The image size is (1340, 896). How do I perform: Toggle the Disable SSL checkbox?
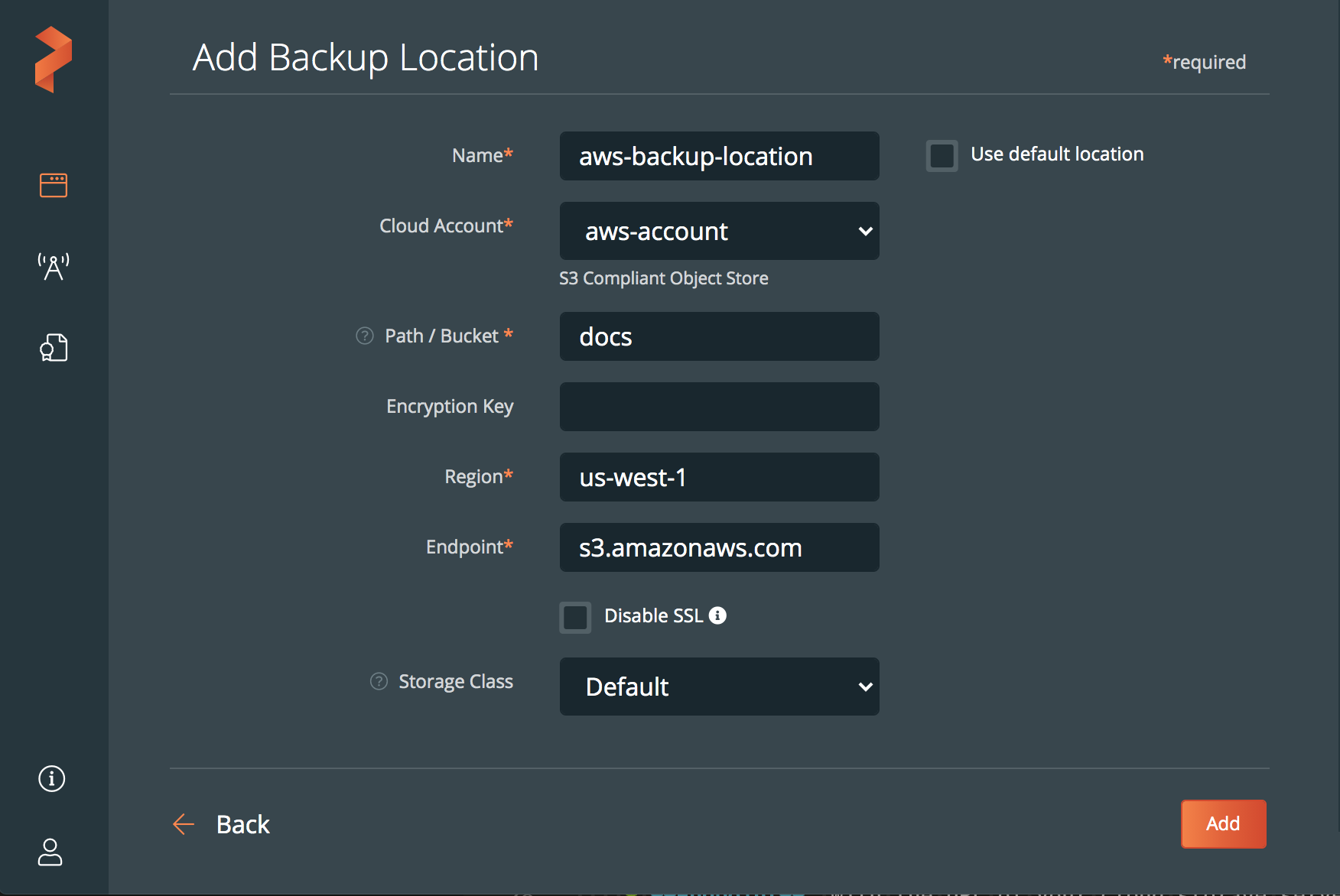click(x=575, y=617)
